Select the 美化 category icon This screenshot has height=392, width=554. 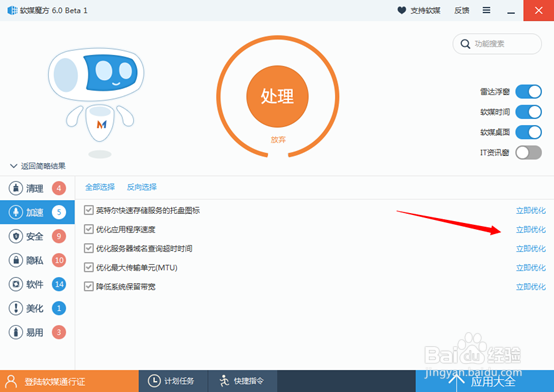coord(16,308)
